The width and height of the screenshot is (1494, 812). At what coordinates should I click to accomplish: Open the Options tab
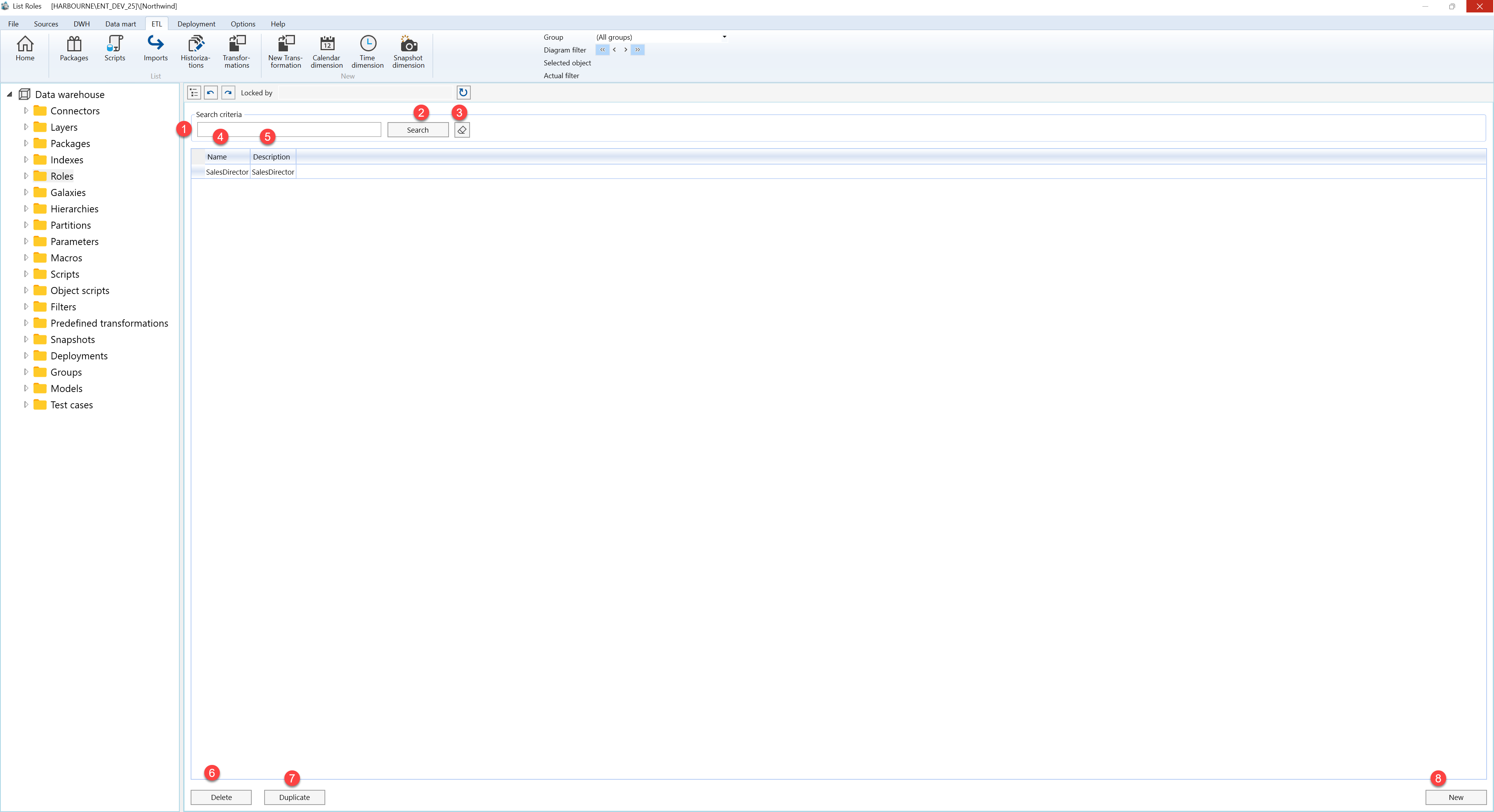[243, 24]
